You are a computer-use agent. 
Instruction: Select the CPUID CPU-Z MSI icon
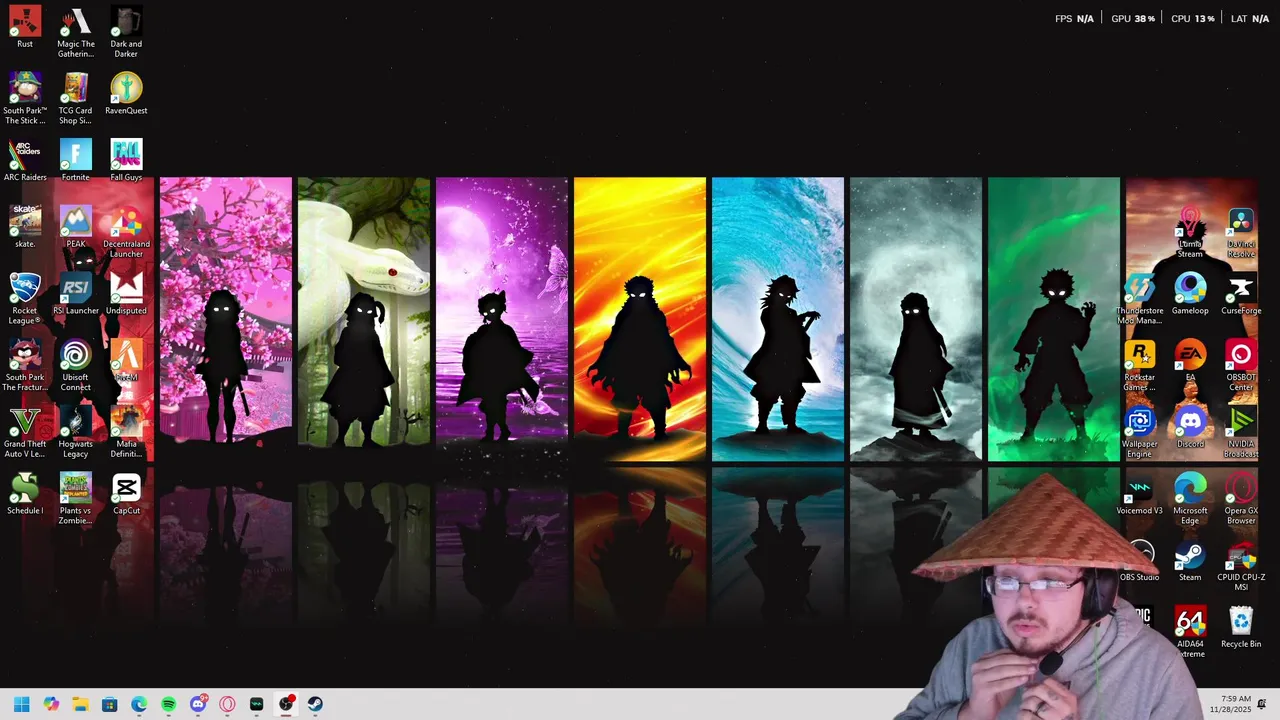click(1241, 566)
